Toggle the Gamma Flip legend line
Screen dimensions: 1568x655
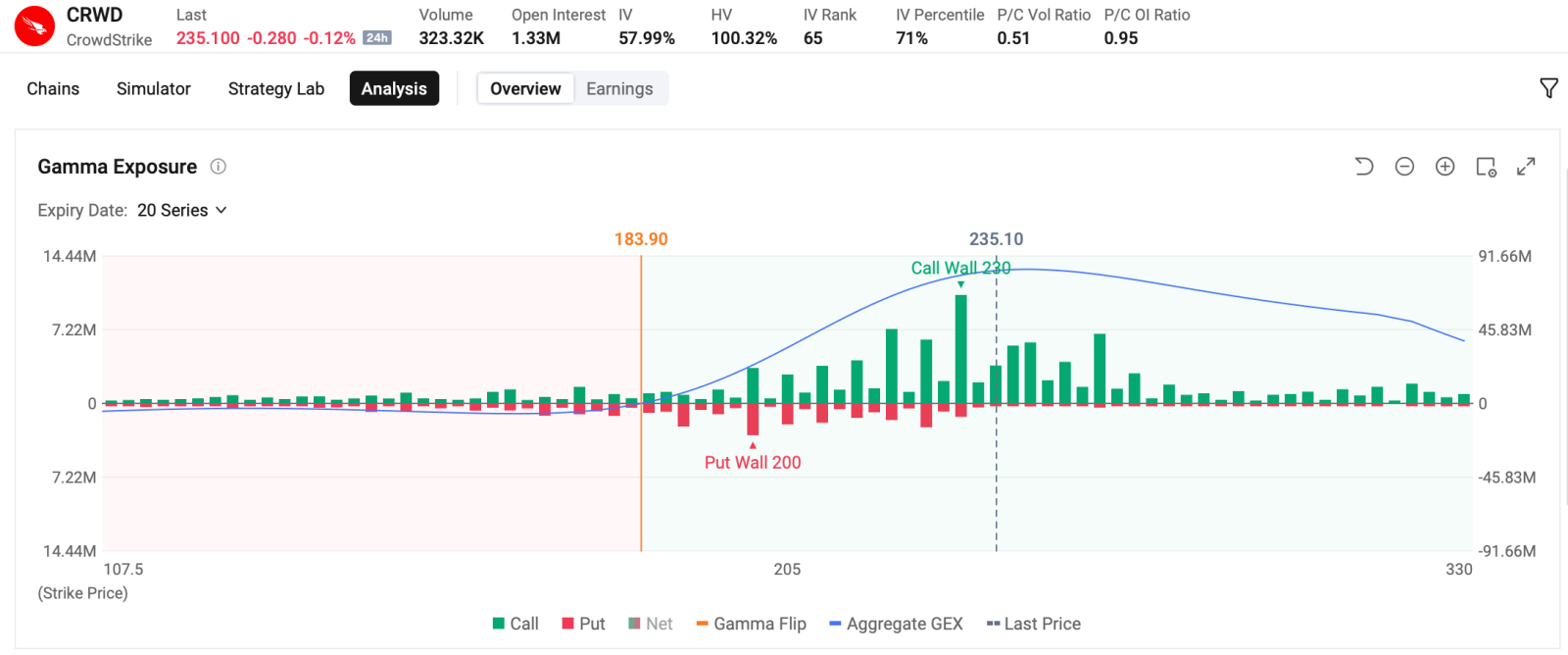[751, 624]
